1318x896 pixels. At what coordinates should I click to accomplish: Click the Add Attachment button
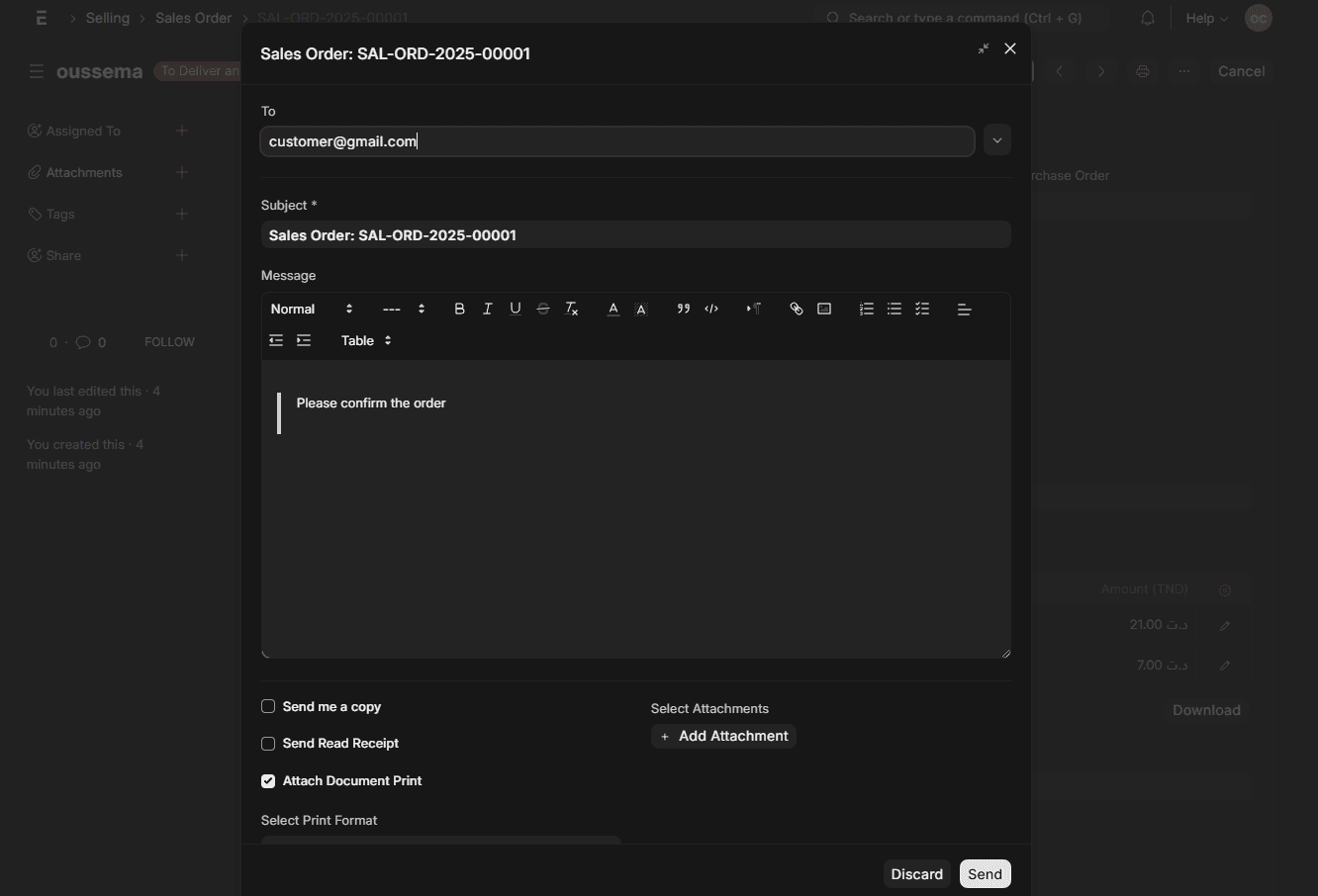(x=723, y=737)
